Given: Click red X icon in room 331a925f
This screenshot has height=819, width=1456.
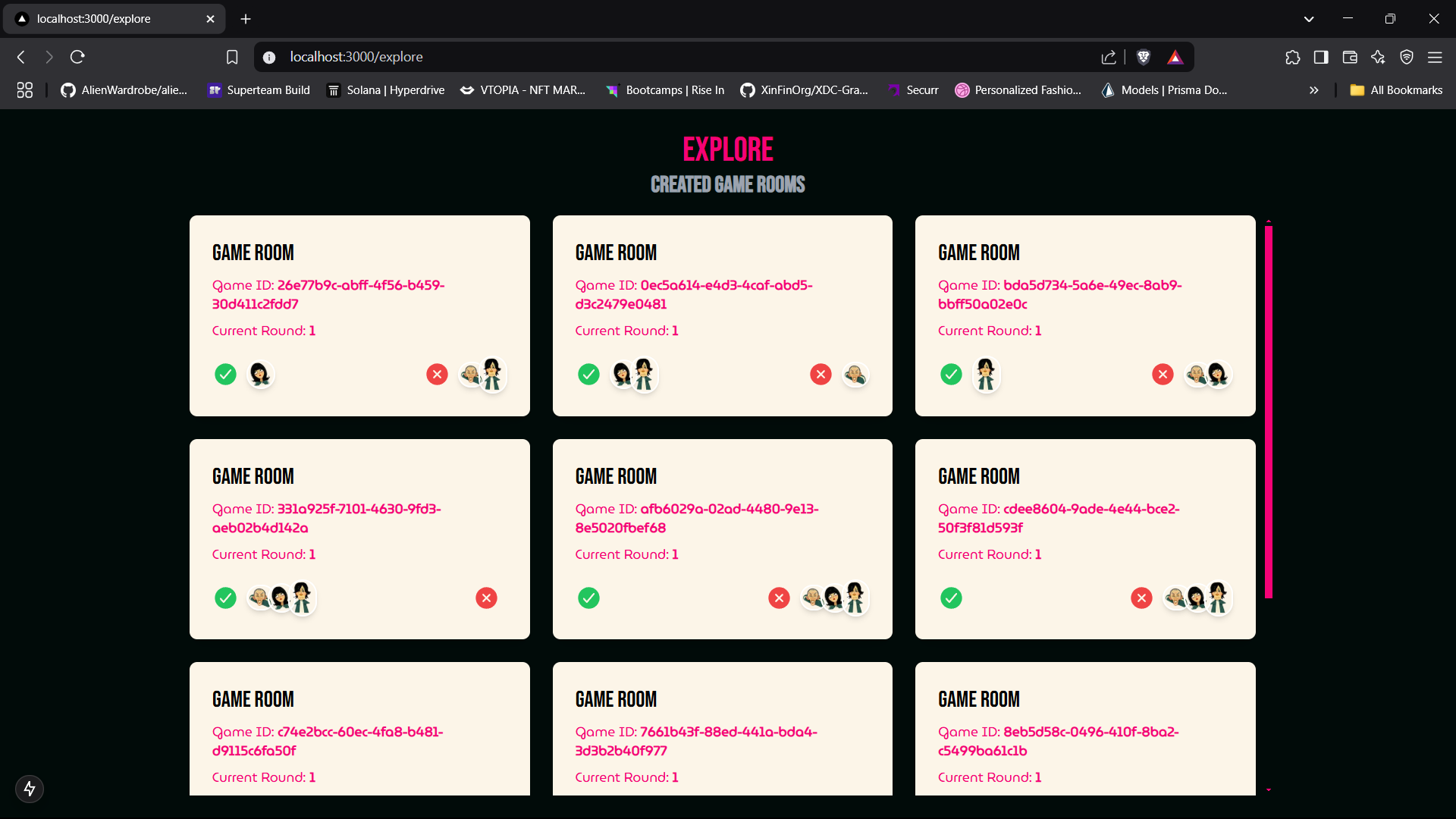Looking at the screenshot, I should [x=486, y=598].
